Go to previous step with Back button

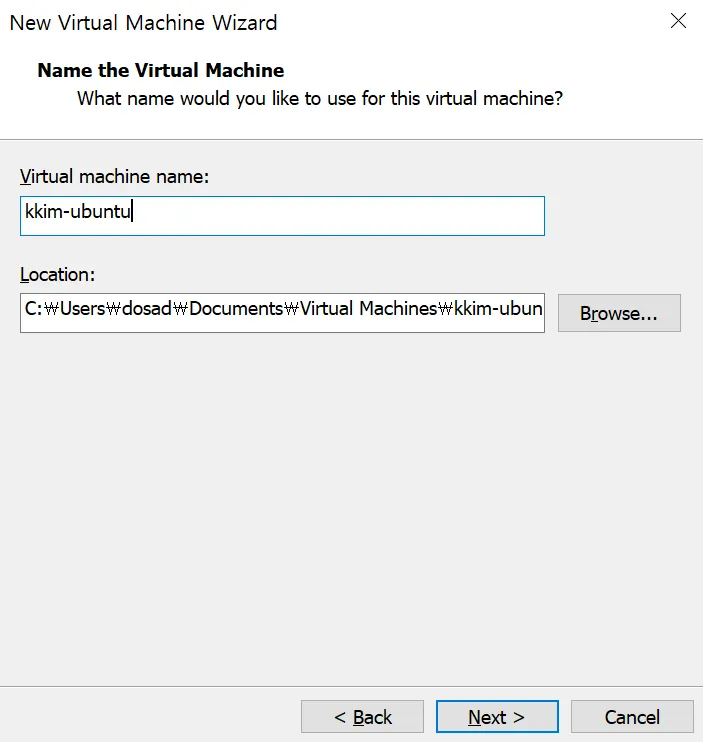pyautogui.click(x=362, y=716)
